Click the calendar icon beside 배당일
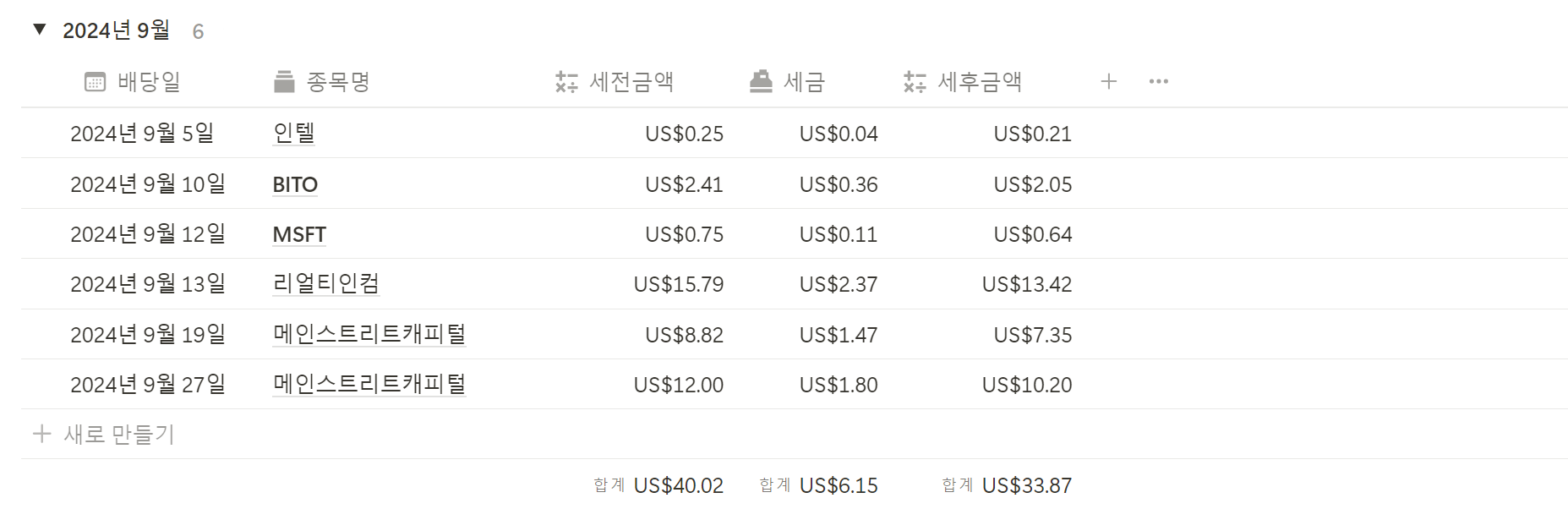The image size is (1568, 509). [x=95, y=82]
